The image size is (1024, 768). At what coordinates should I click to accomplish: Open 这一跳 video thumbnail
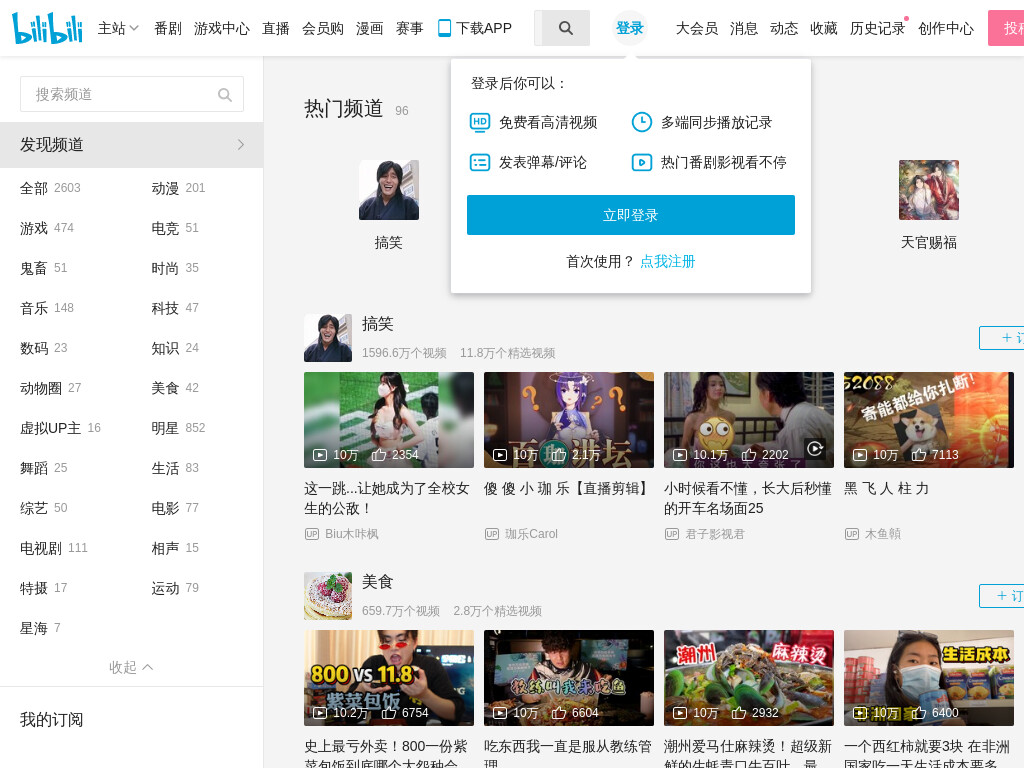(389, 420)
